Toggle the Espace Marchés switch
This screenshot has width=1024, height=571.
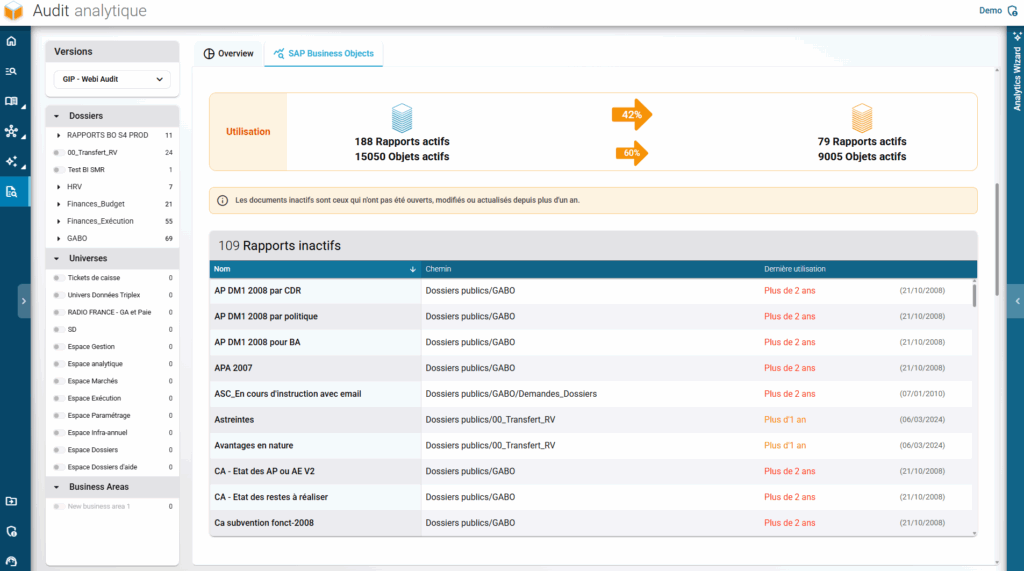(57, 381)
